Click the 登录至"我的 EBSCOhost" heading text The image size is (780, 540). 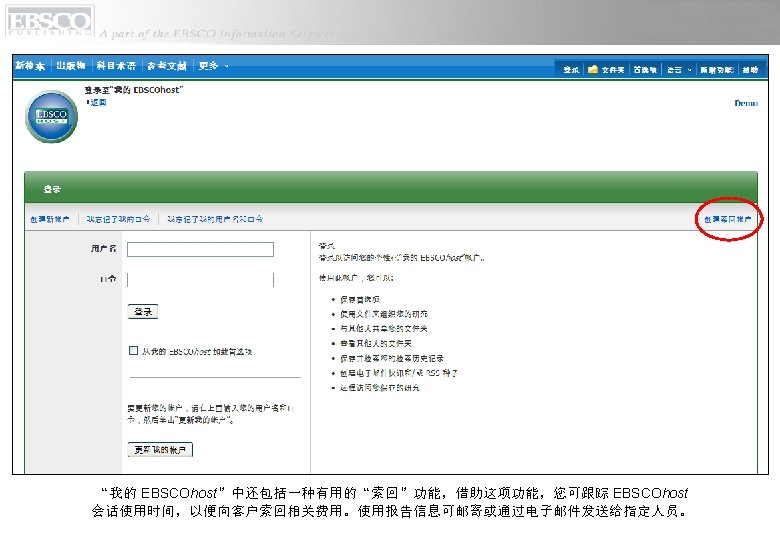(133, 90)
